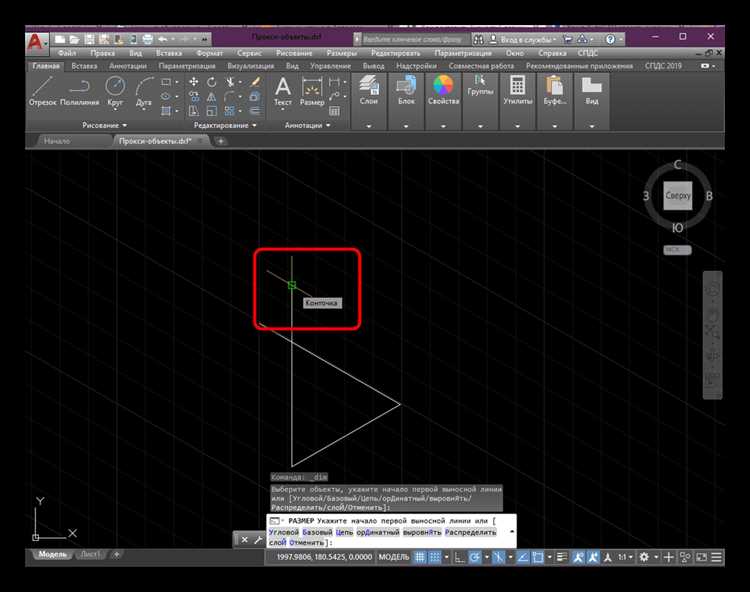Expand the Утилиты panel arrow

(x=518, y=126)
